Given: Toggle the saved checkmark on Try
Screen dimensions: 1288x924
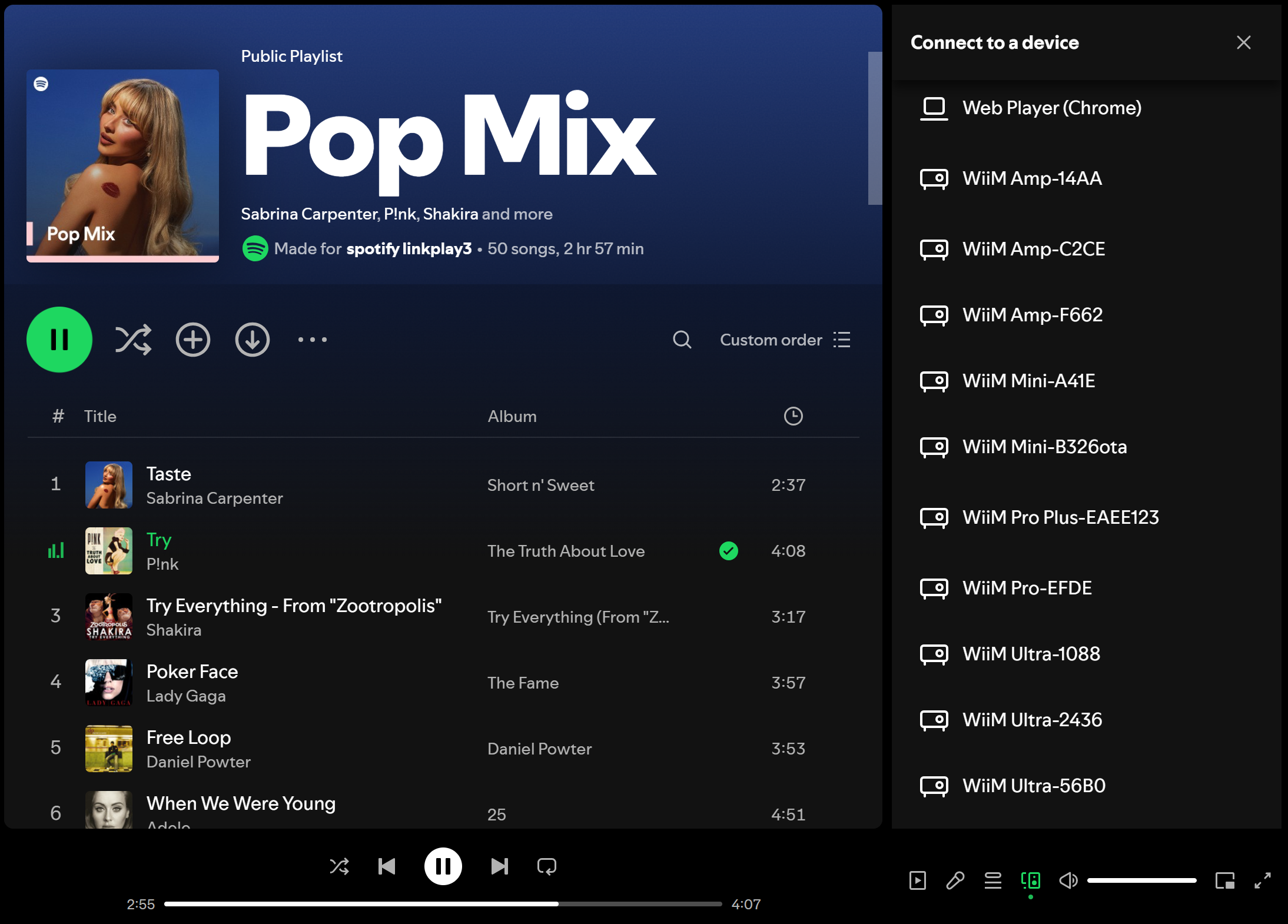Looking at the screenshot, I should pyautogui.click(x=728, y=551).
